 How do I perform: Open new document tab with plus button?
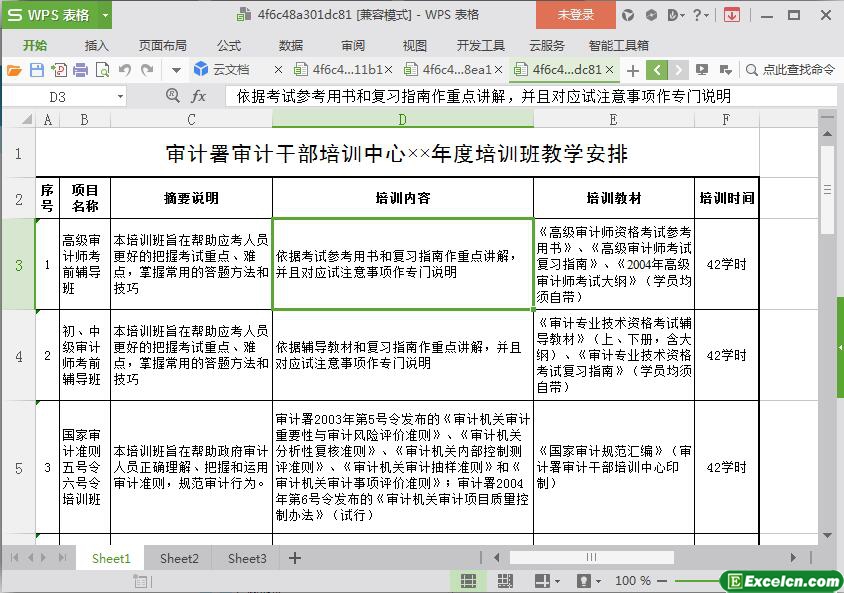pyautogui.click(x=632, y=70)
